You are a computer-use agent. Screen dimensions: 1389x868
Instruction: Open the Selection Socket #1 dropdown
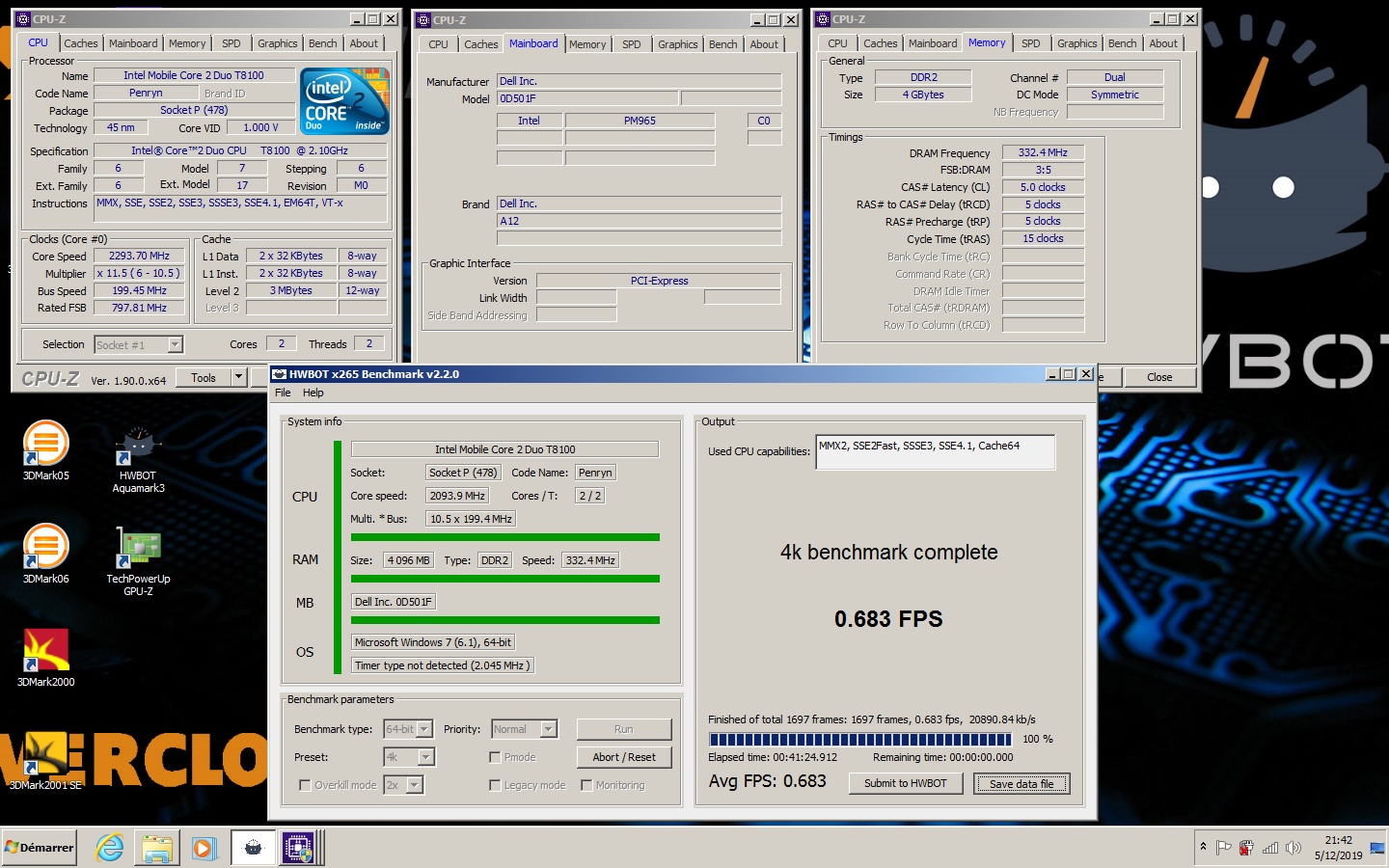[175, 345]
